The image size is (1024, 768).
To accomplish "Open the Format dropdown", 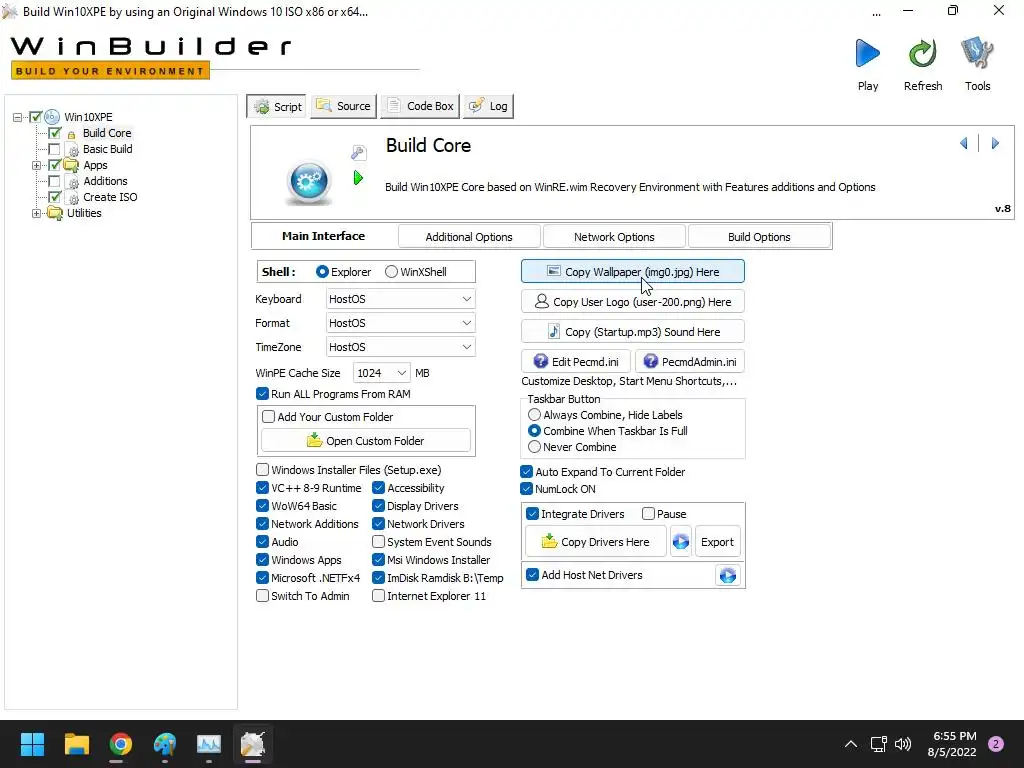I will tap(400, 323).
